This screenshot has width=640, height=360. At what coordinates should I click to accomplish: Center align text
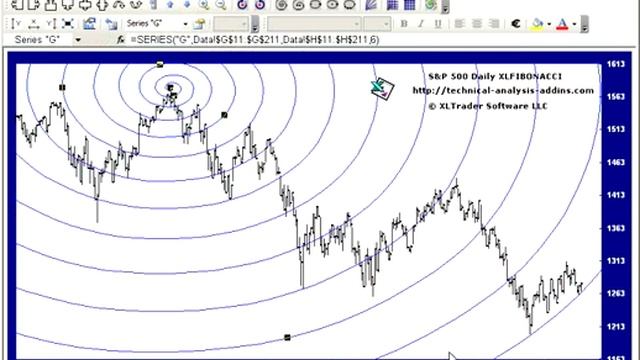[477, 24]
